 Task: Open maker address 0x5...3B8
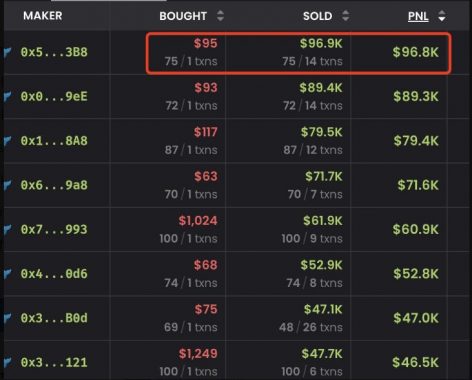point(54,52)
